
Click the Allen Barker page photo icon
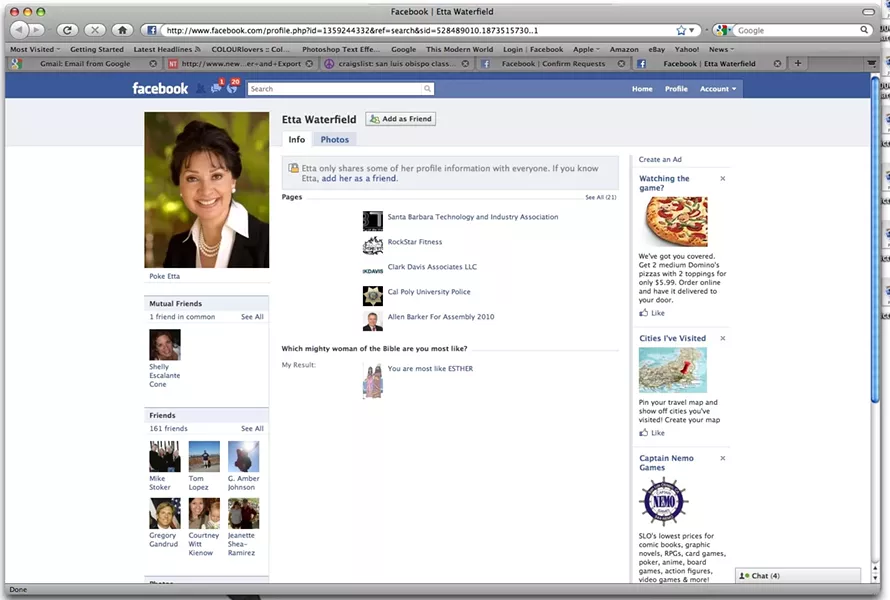372,321
